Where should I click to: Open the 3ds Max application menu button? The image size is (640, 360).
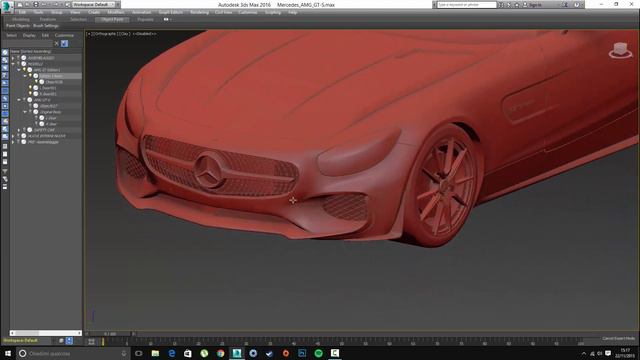coord(7,7)
